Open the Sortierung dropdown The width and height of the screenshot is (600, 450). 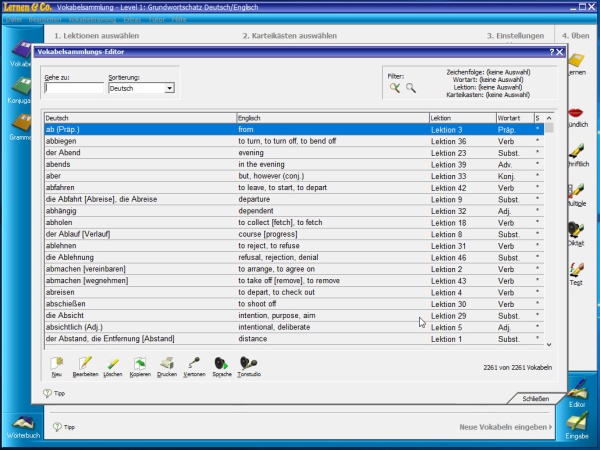169,88
